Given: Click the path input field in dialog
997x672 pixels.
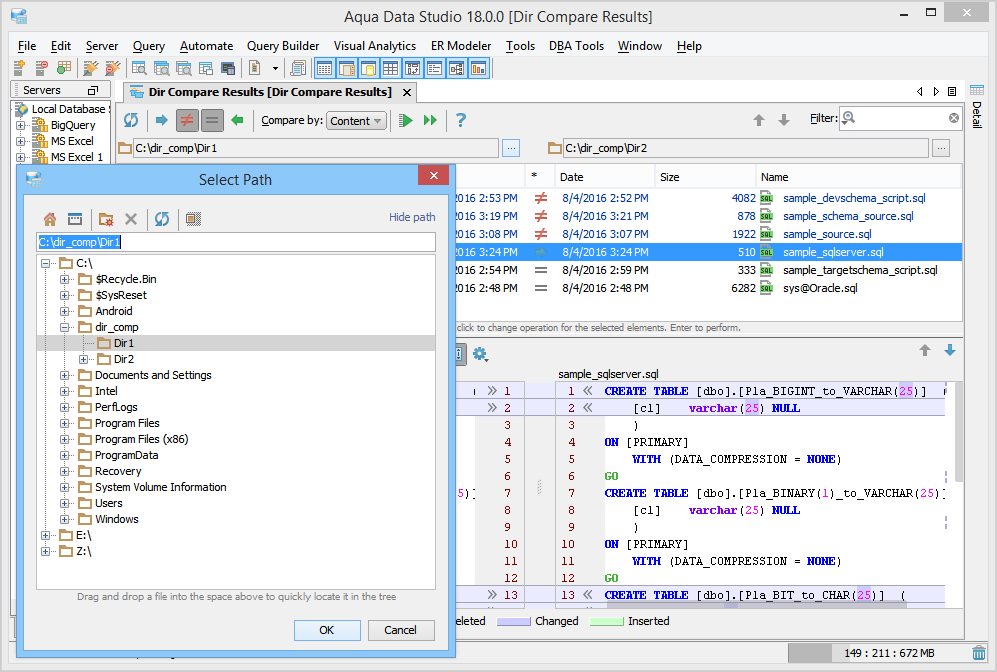Looking at the screenshot, I should coord(236,242).
